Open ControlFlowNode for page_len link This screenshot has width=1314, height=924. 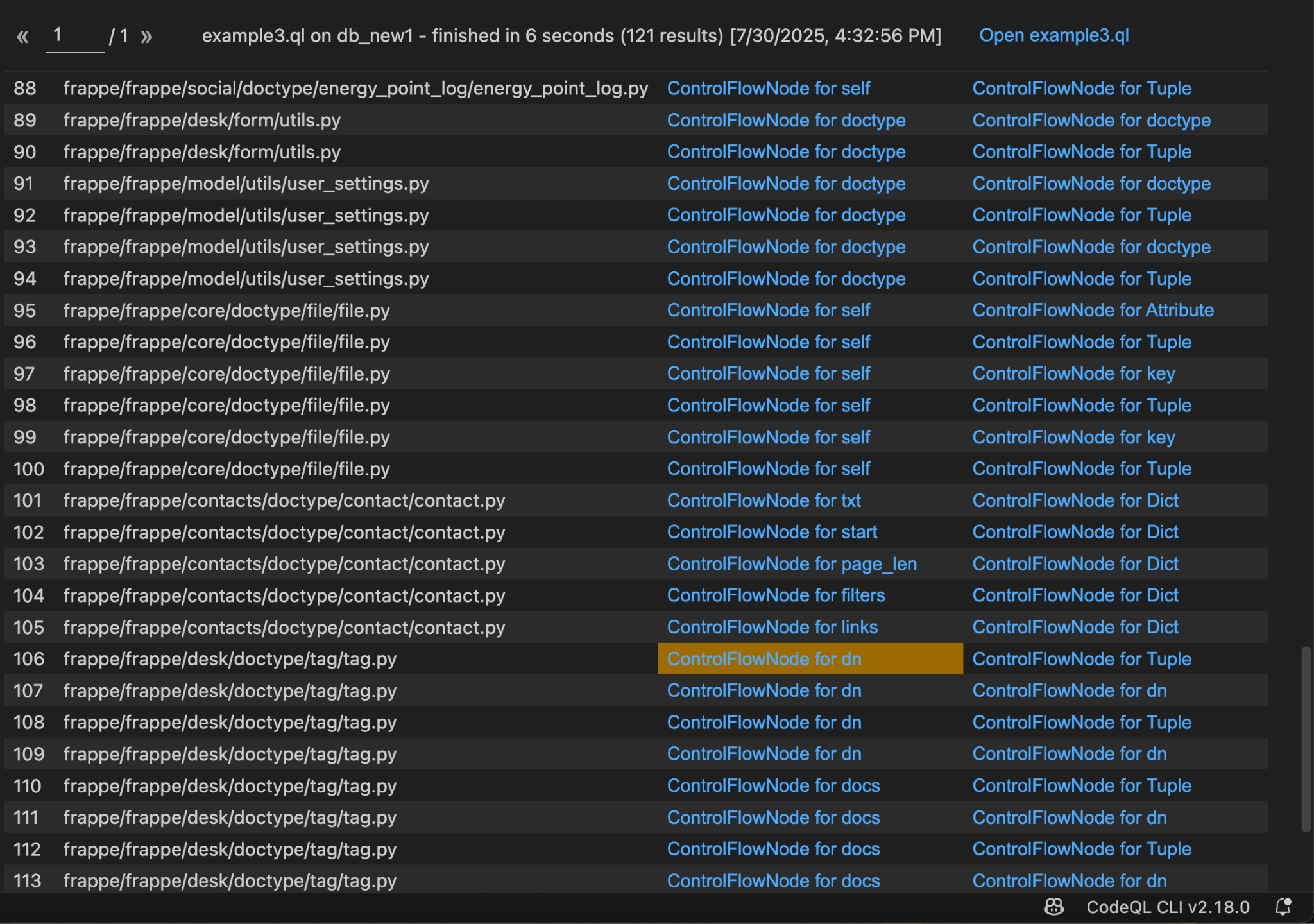(x=791, y=564)
